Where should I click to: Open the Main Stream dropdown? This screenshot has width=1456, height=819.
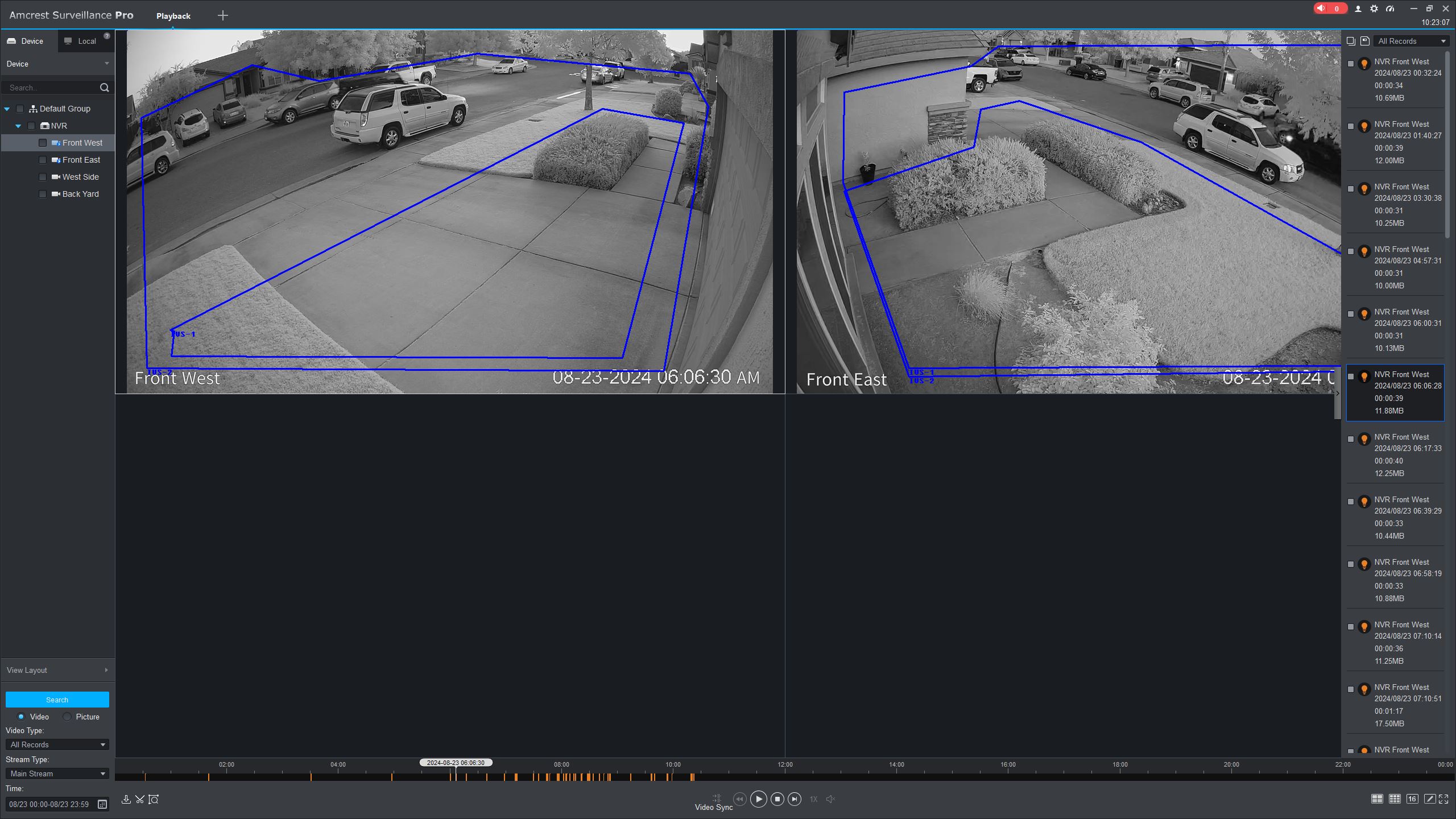tap(57, 773)
